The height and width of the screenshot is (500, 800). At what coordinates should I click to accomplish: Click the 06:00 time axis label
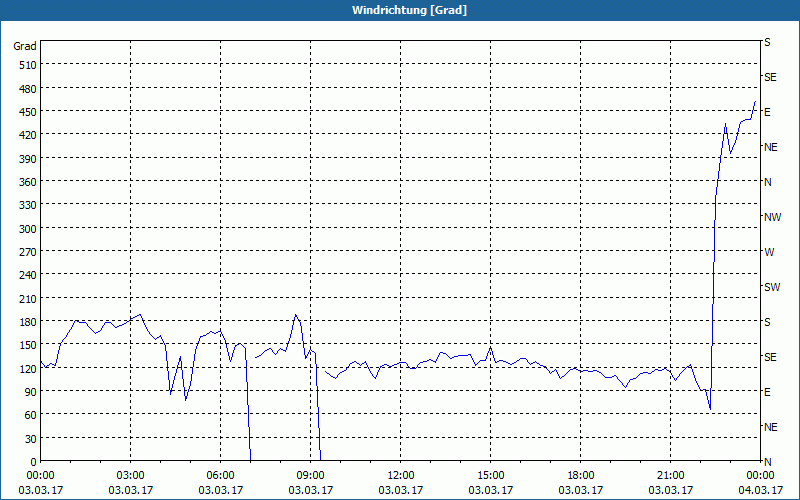click(220, 476)
